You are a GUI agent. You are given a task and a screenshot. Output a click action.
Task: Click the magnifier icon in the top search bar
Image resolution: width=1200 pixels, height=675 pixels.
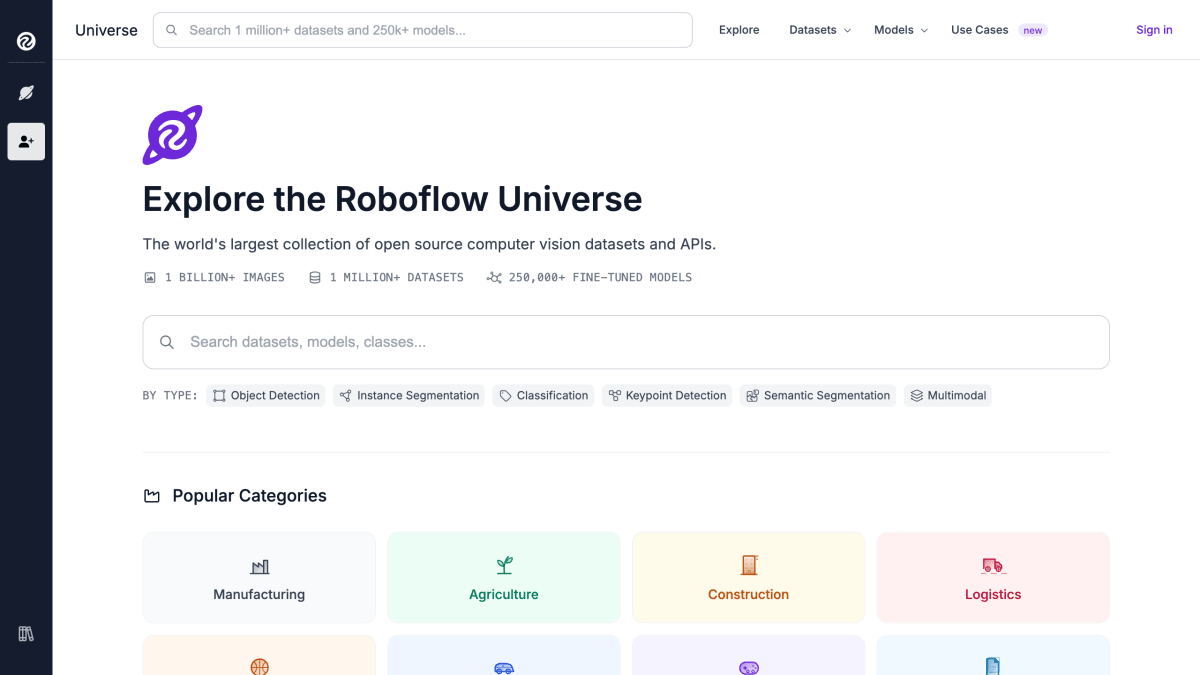[172, 30]
